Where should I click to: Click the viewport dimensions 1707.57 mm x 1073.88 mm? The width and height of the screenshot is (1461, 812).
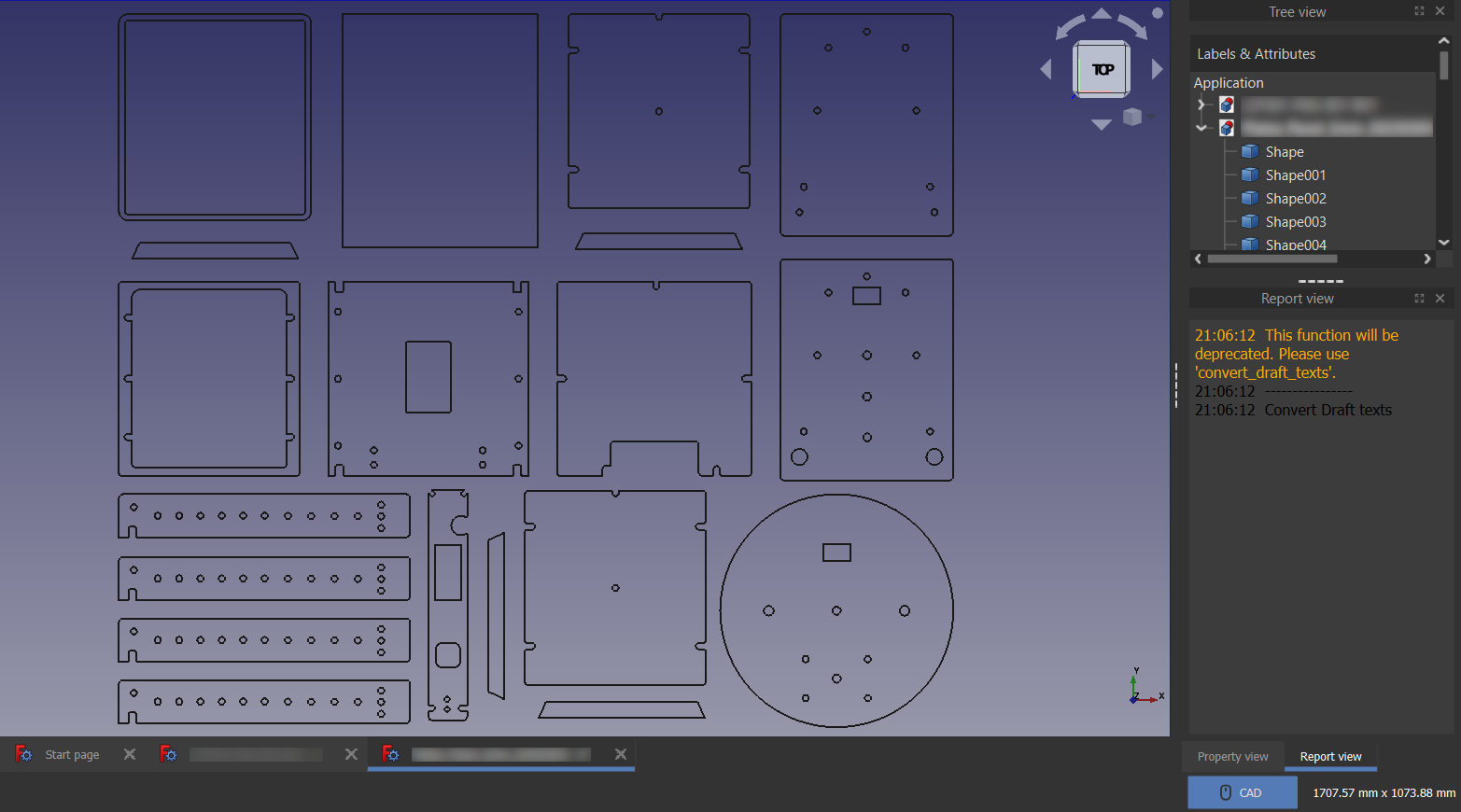(x=1384, y=792)
